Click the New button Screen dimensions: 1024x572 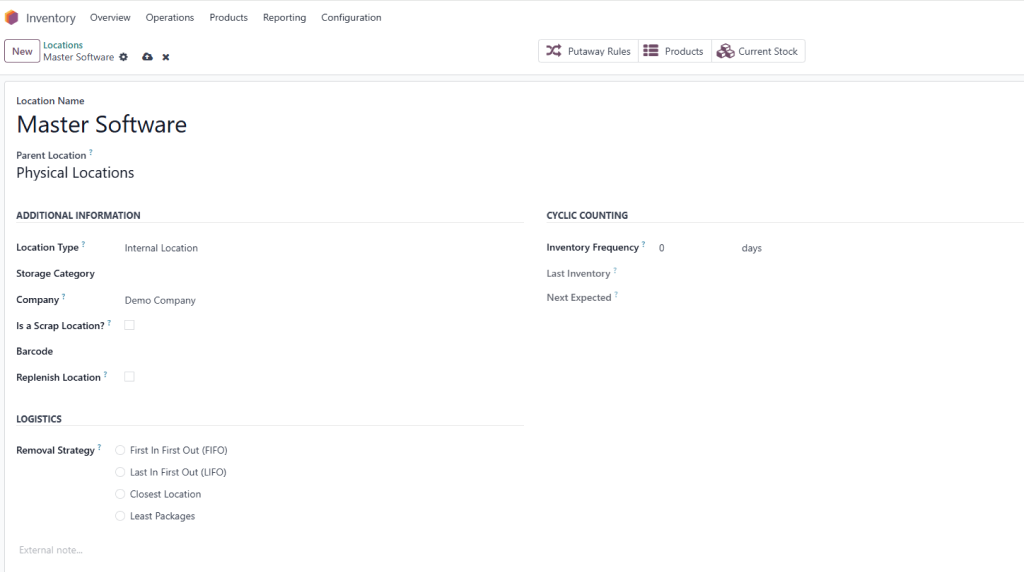pos(22,51)
